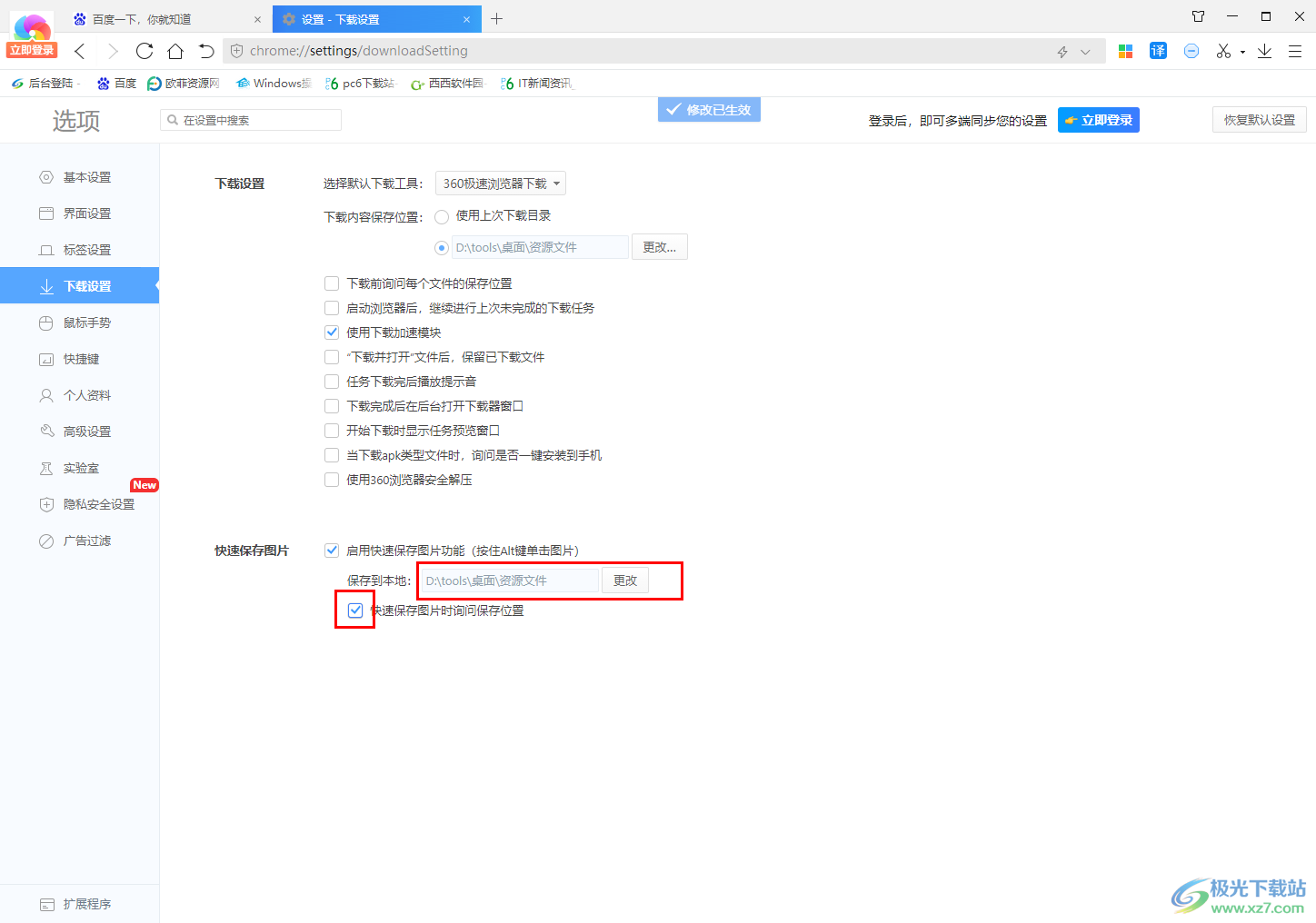This screenshot has width=1316, height=923.
Task: Open 扩展程序 at sidebar bottom
Action: [79, 904]
